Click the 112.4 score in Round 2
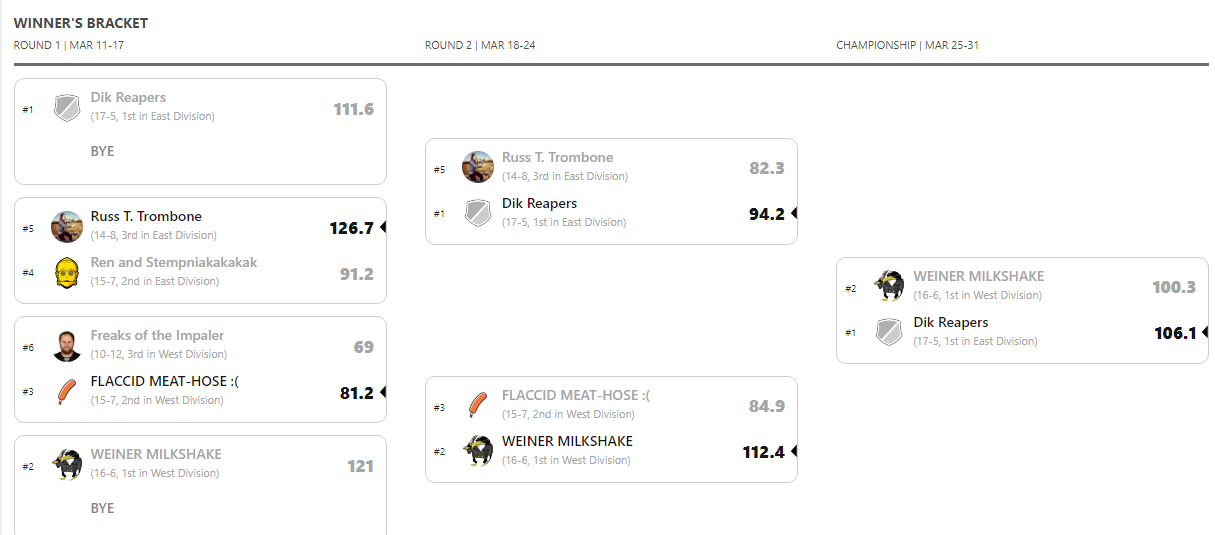The height and width of the screenshot is (535, 1215). point(763,452)
